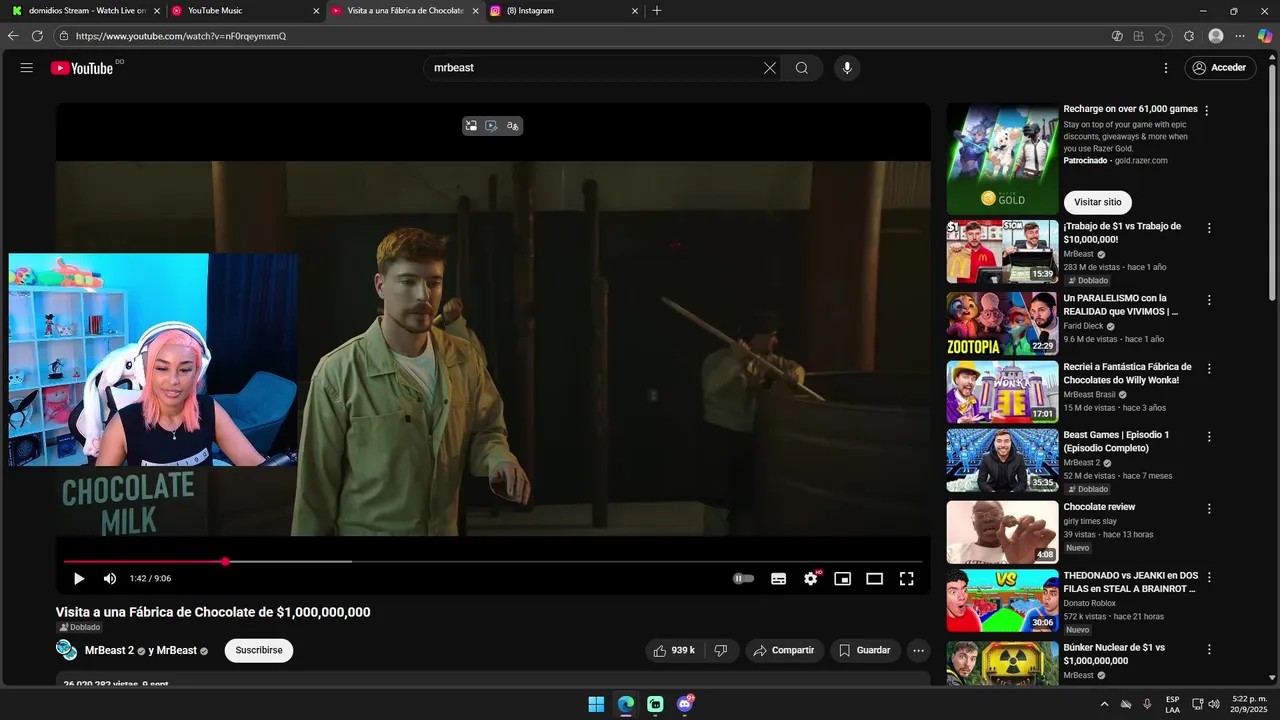This screenshot has width=1280, height=720.
Task: Click the red playhead scrubber dot
Action: [x=225, y=562]
